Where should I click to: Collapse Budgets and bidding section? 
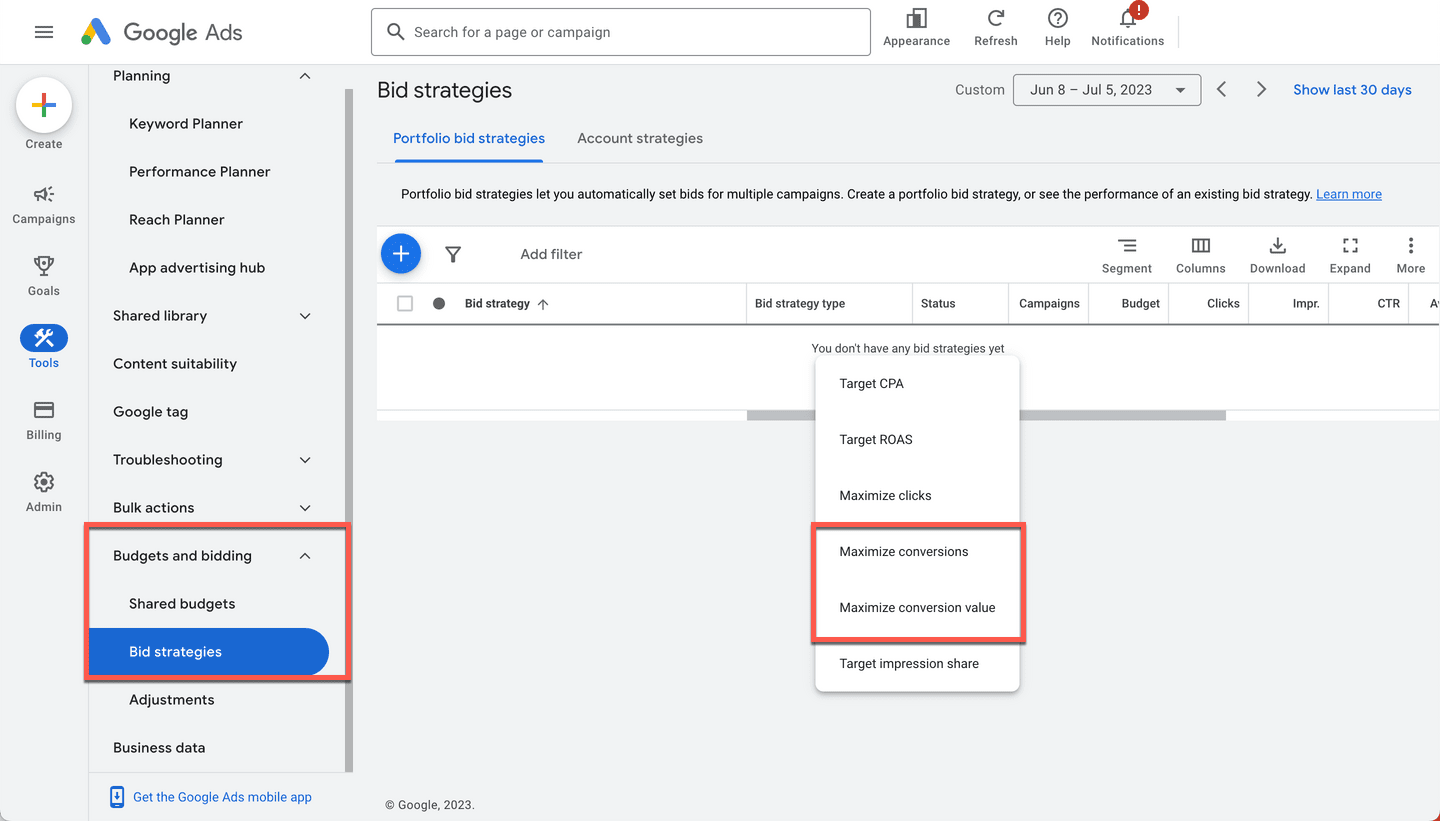(x=305, y=556)
